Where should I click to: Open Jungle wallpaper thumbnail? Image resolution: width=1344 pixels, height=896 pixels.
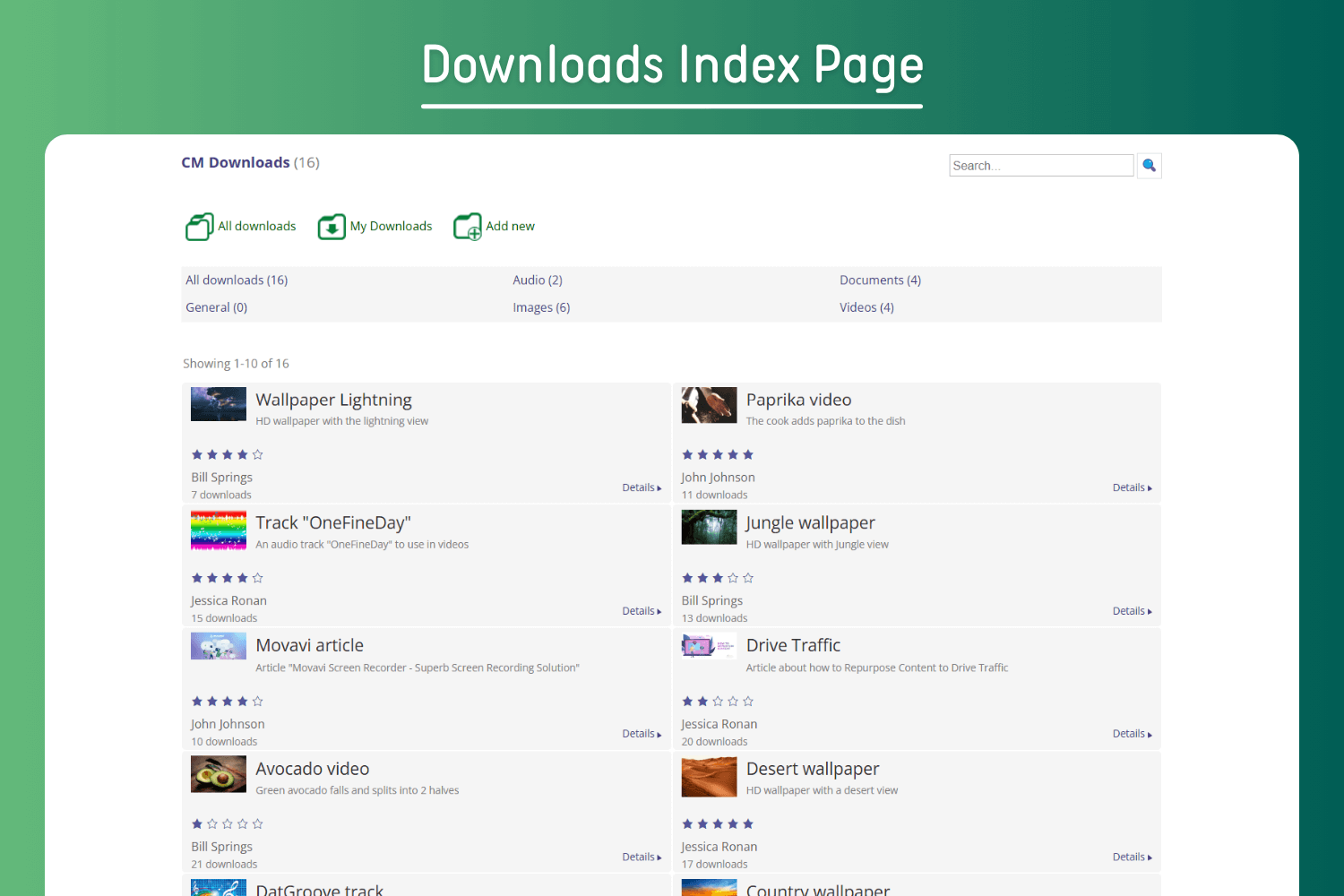point(709,527)
